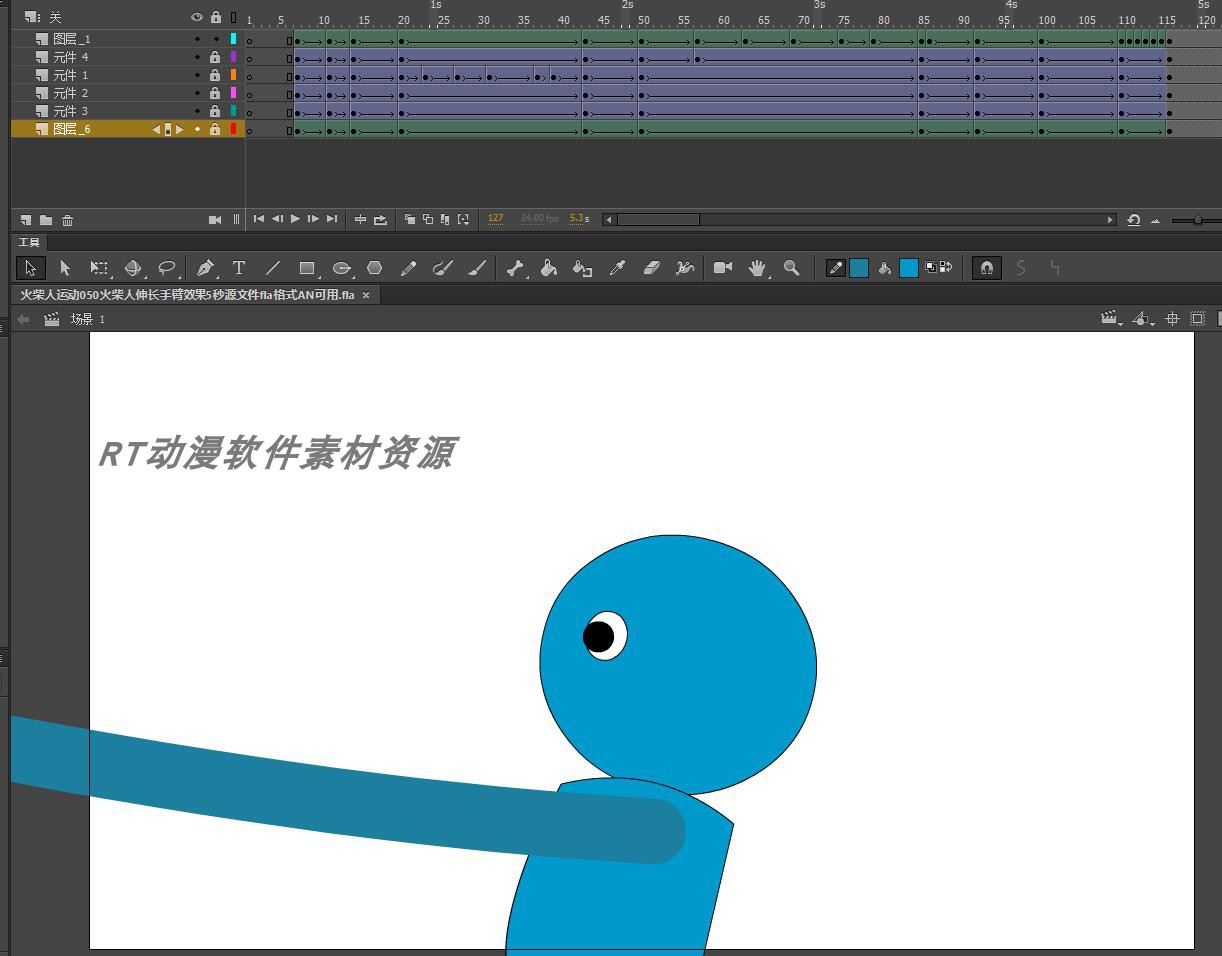Image resolution: width=1222 pixels, height=956 pixels.
Task: Step back one frame
Action: click(x=277, y=219)
